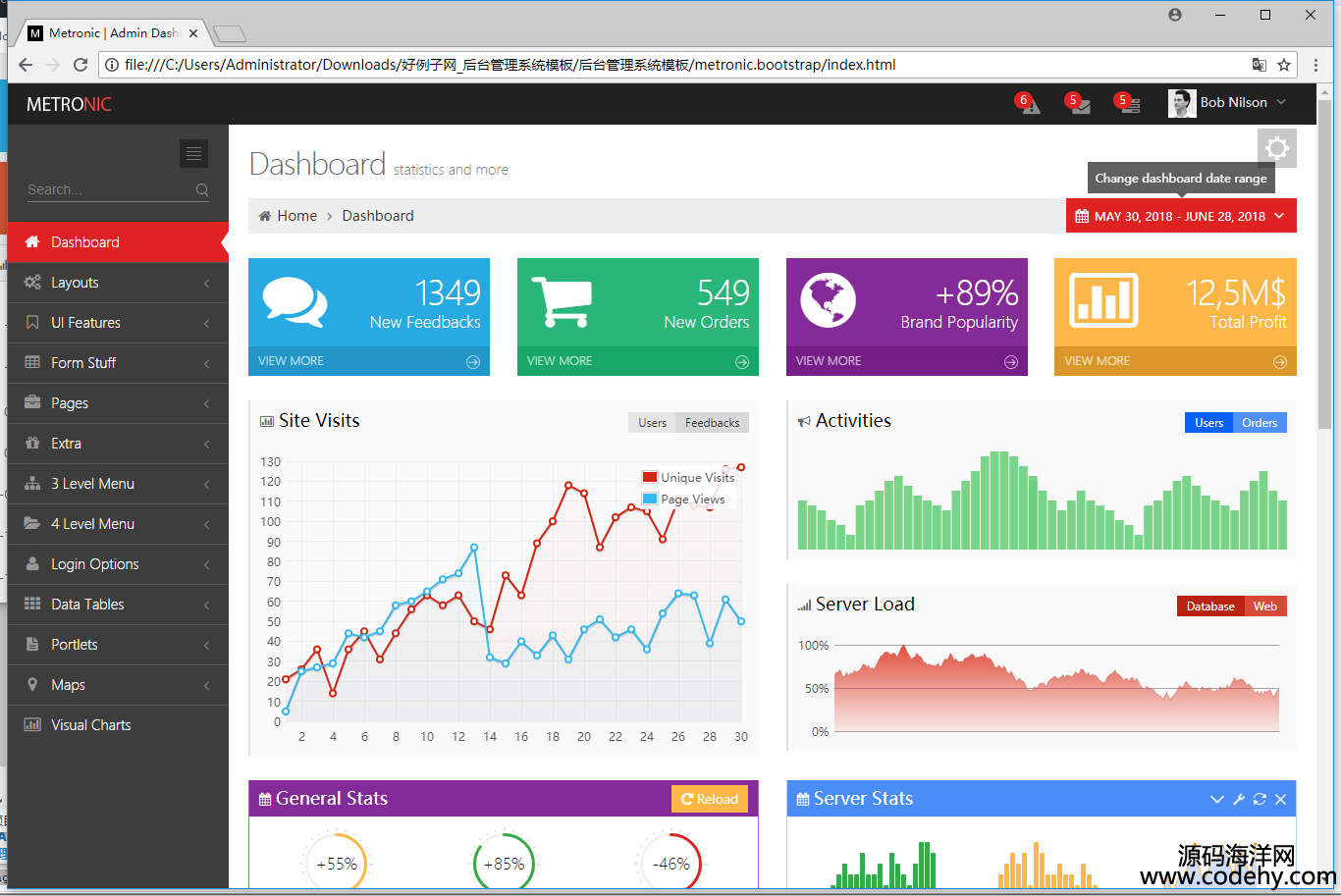
Task: Click the Home breadcrumb house icon
Action: (x=265, y=216)
